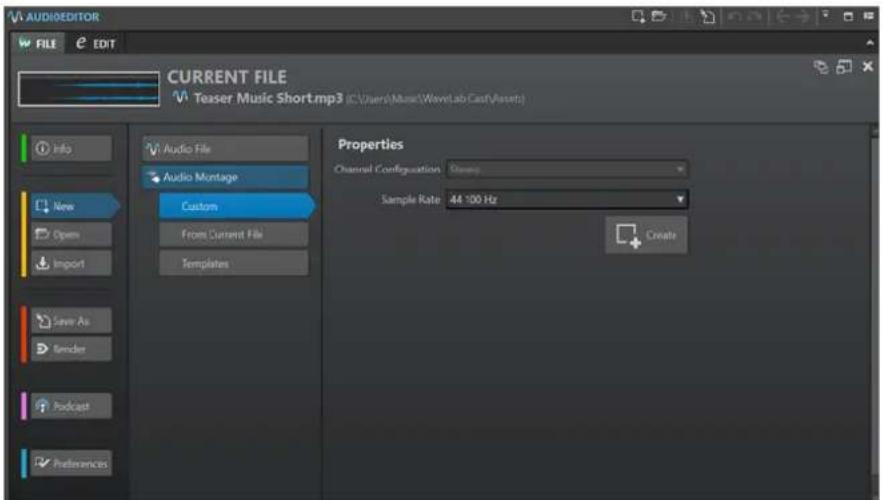Viewport: 882px width, 500px height.
Task: Select Open in the left sidebar
Action: [71, 235]
